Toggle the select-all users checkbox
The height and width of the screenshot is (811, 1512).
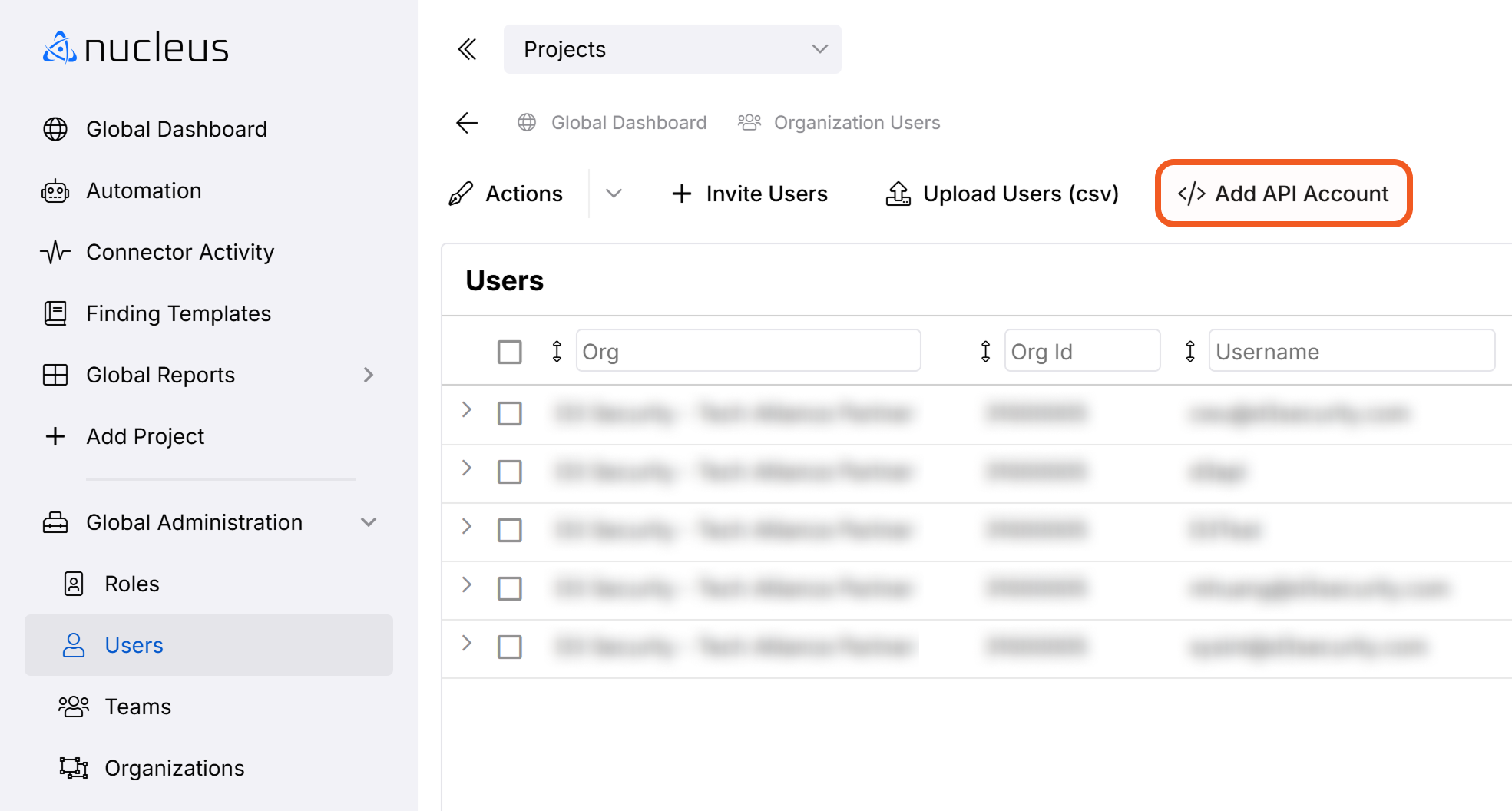pyautogui.click(x=509, y=352)
